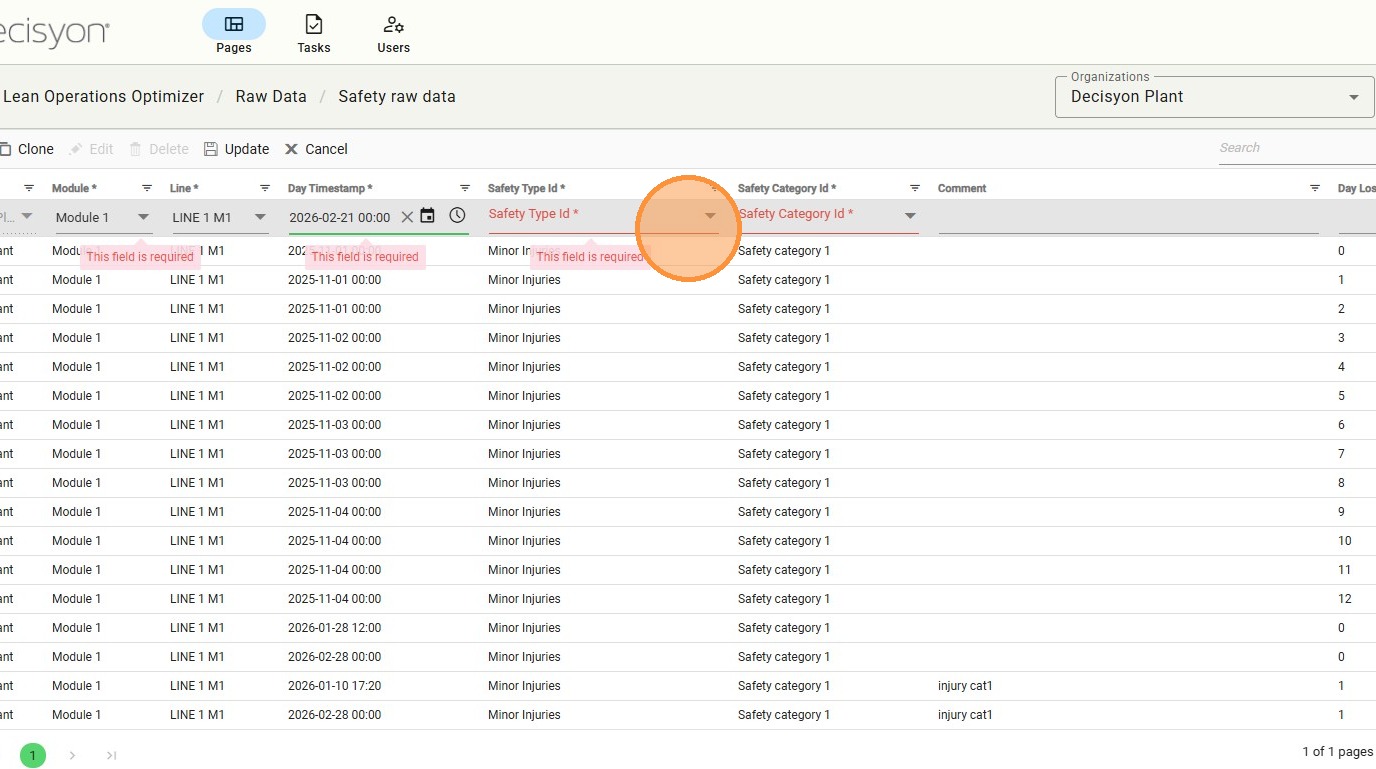
Task: Open the calendar date picker icon
Action: pos(427,216)
